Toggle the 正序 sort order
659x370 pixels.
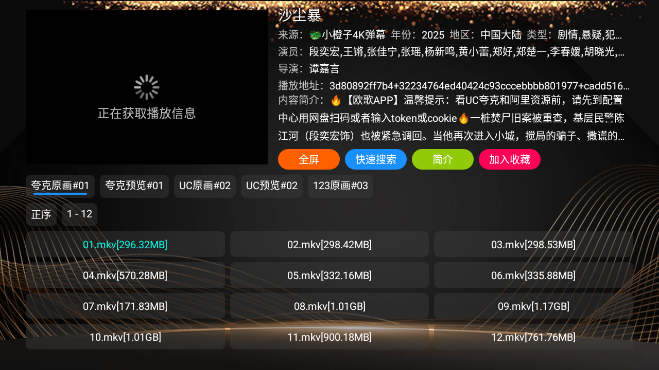[41, 214]
